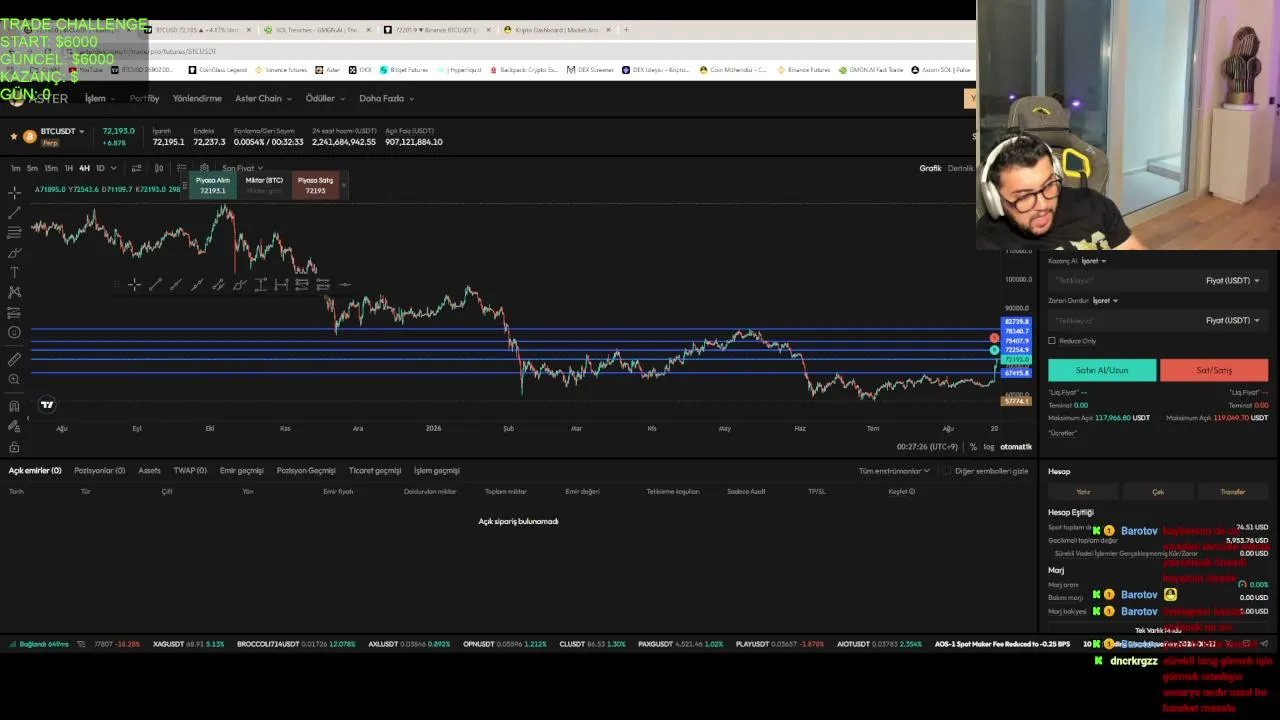Click the 'Piyasa Satış' market sell button
The image size is (1280, 720).
coord(316,185)
